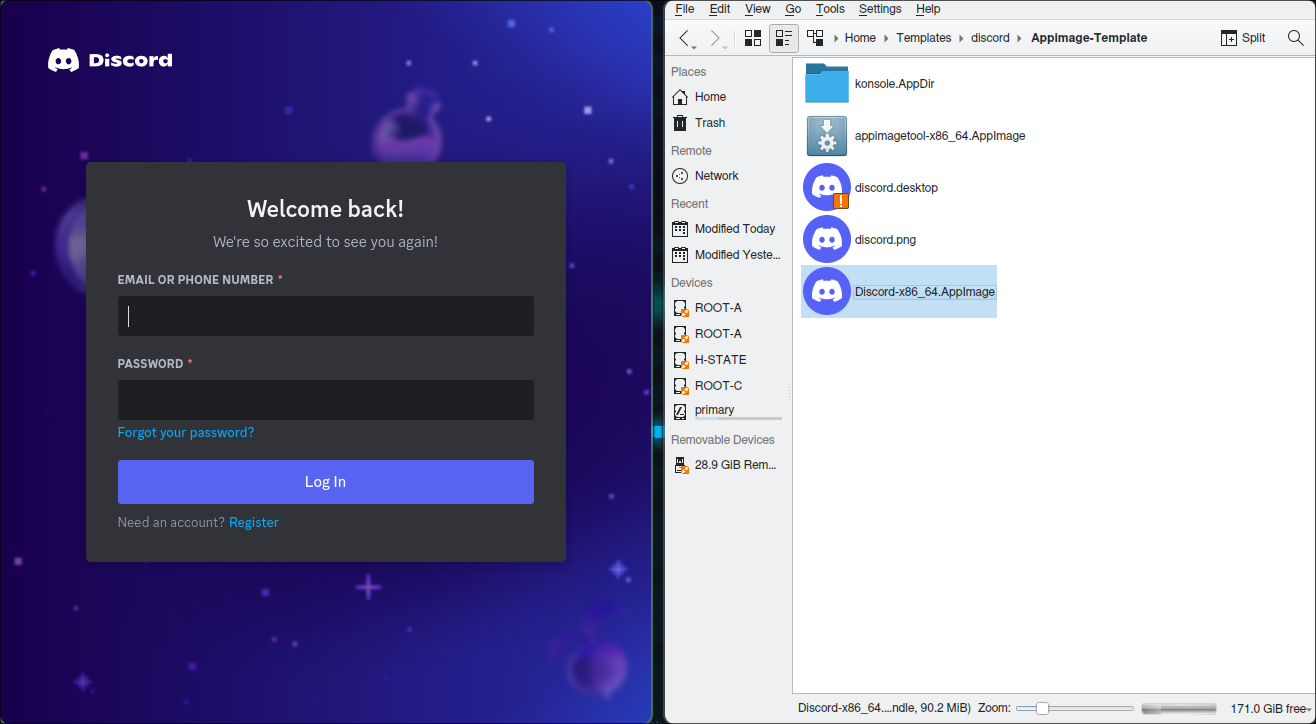Split the Dolphin view

[x=1243, y=38]
